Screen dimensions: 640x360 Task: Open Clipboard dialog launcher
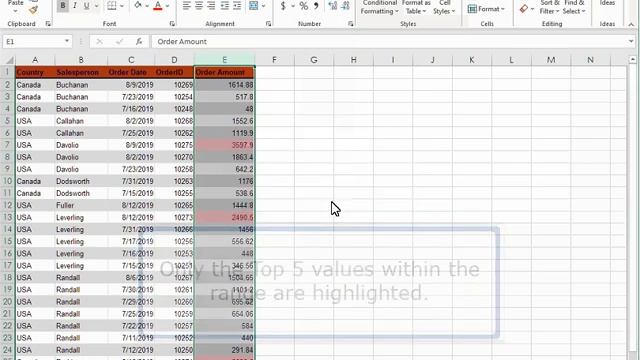point(48,24)
